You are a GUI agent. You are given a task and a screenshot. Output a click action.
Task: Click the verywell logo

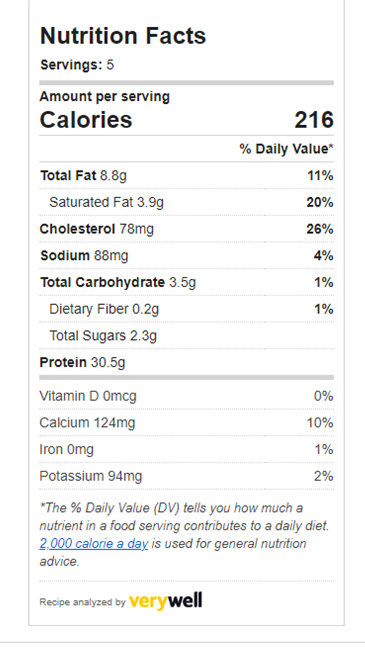click(x=166, y=601)
